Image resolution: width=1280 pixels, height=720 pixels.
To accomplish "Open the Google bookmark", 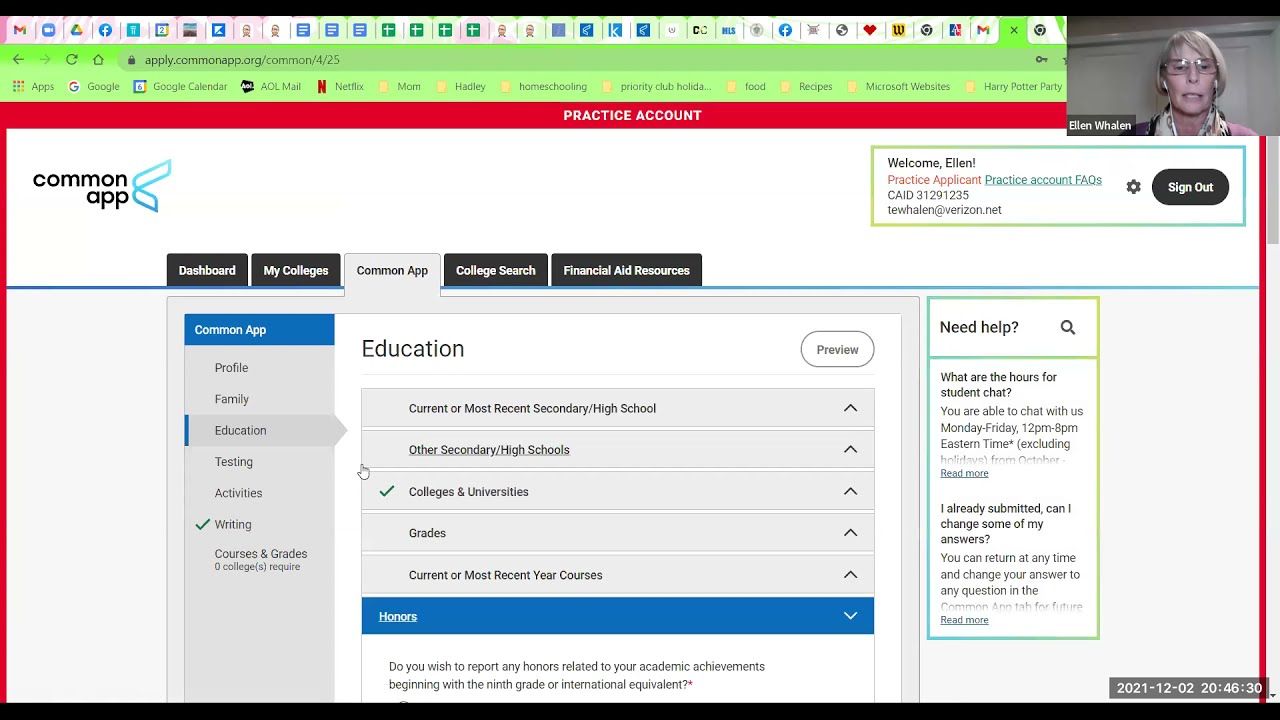I will (x=93, y=87).
